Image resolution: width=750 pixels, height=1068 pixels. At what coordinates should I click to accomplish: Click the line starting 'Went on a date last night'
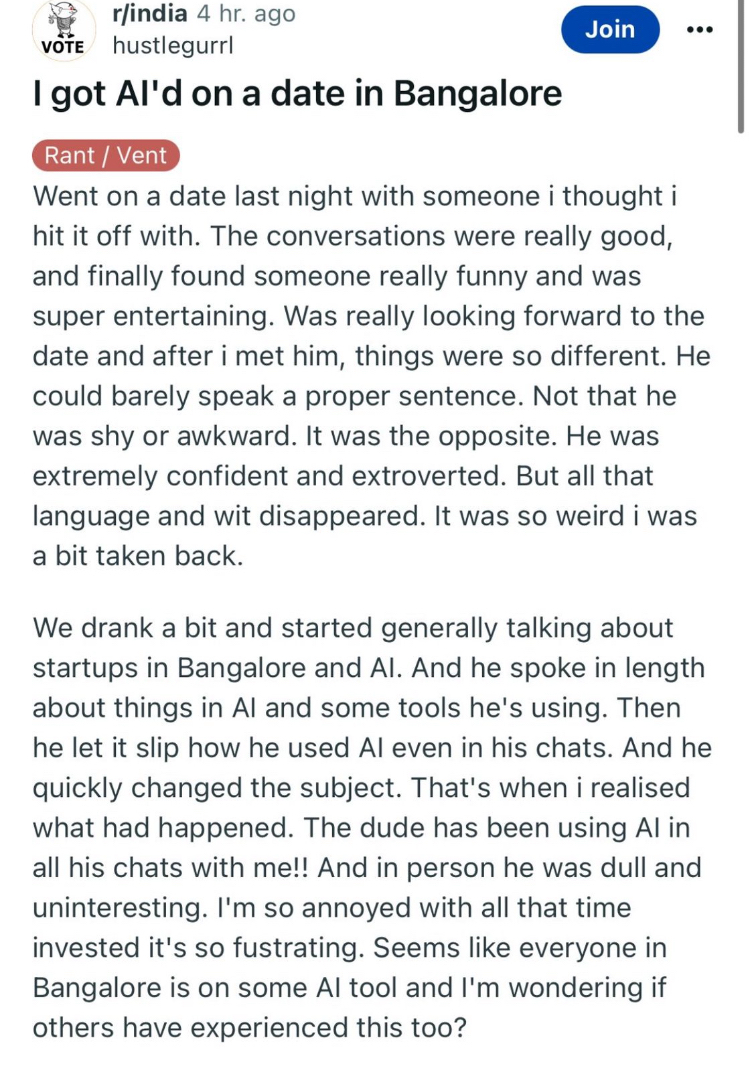355,197
